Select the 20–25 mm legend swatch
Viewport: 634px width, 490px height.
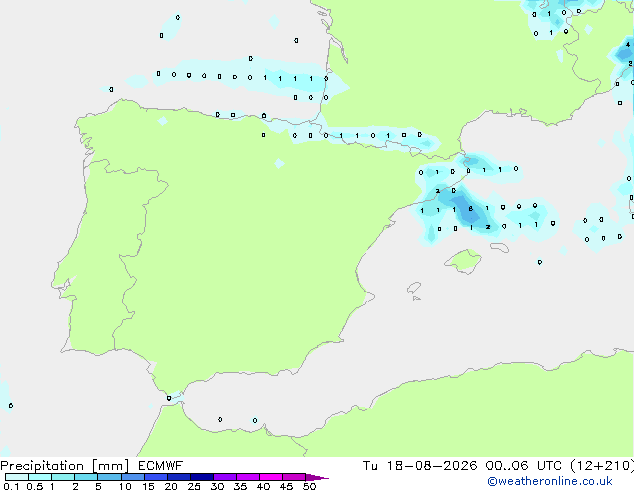[x=179, y=477]
